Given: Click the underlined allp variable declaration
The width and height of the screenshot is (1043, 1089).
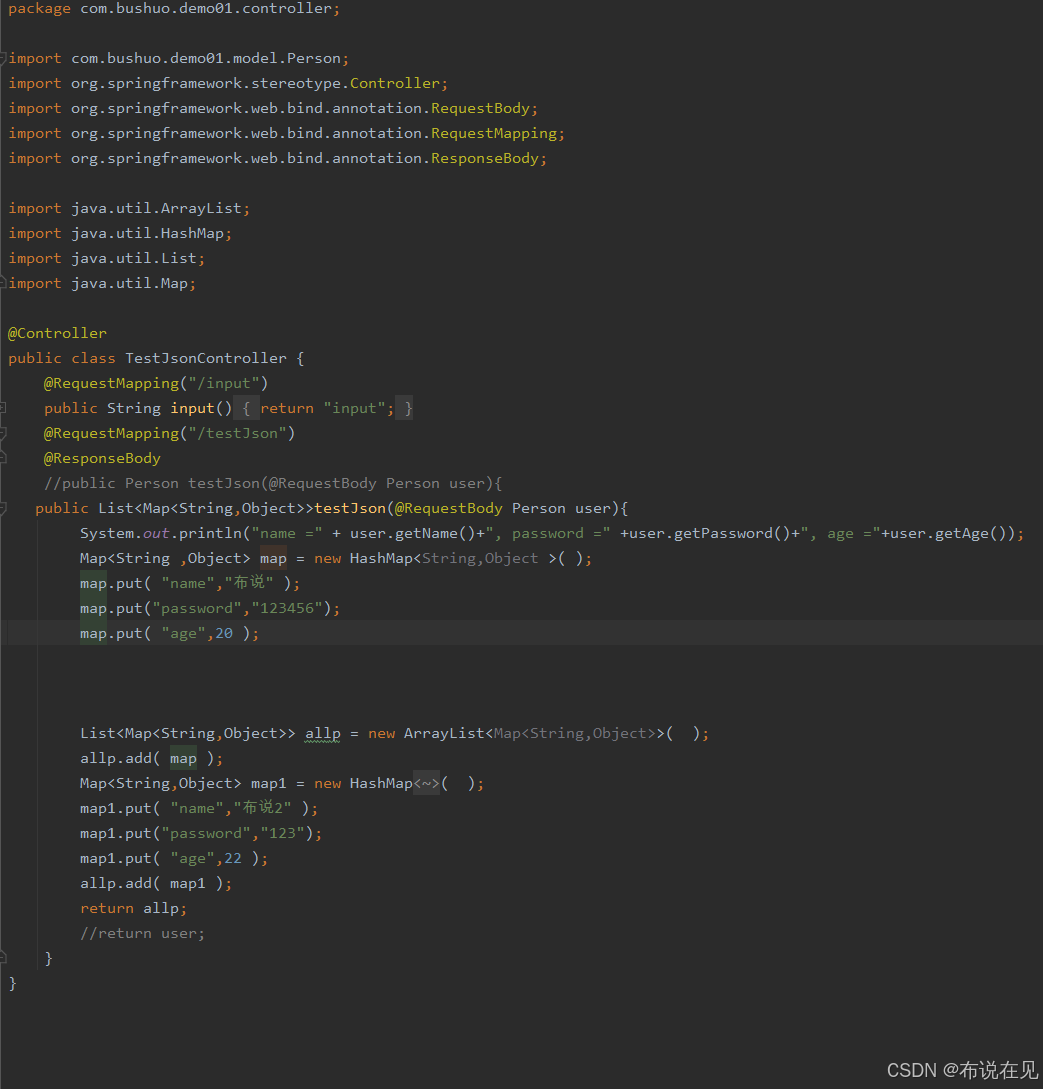Looking at the screenshot, I should click(x=323, y=733).
